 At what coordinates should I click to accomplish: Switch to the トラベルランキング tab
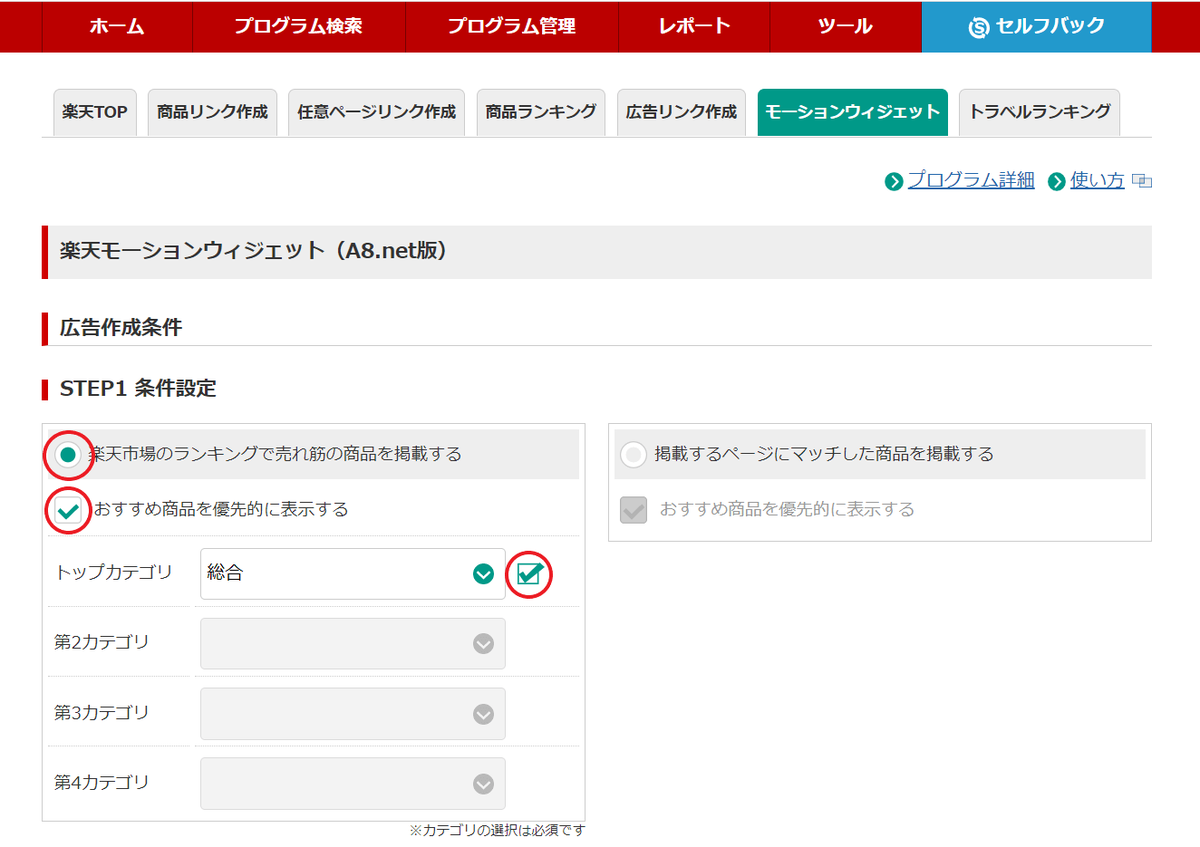1039,112
